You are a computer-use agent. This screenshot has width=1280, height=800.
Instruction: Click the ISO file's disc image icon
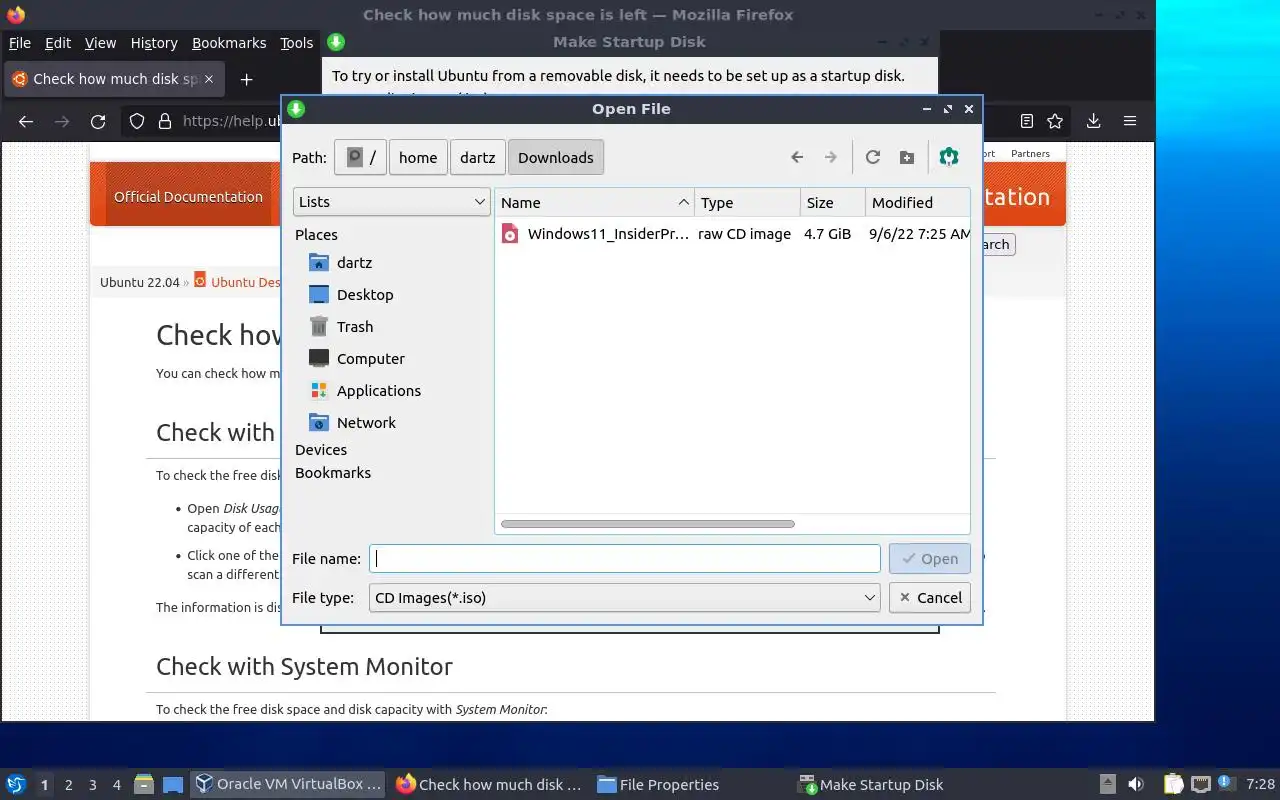click(x=510, y=234)
